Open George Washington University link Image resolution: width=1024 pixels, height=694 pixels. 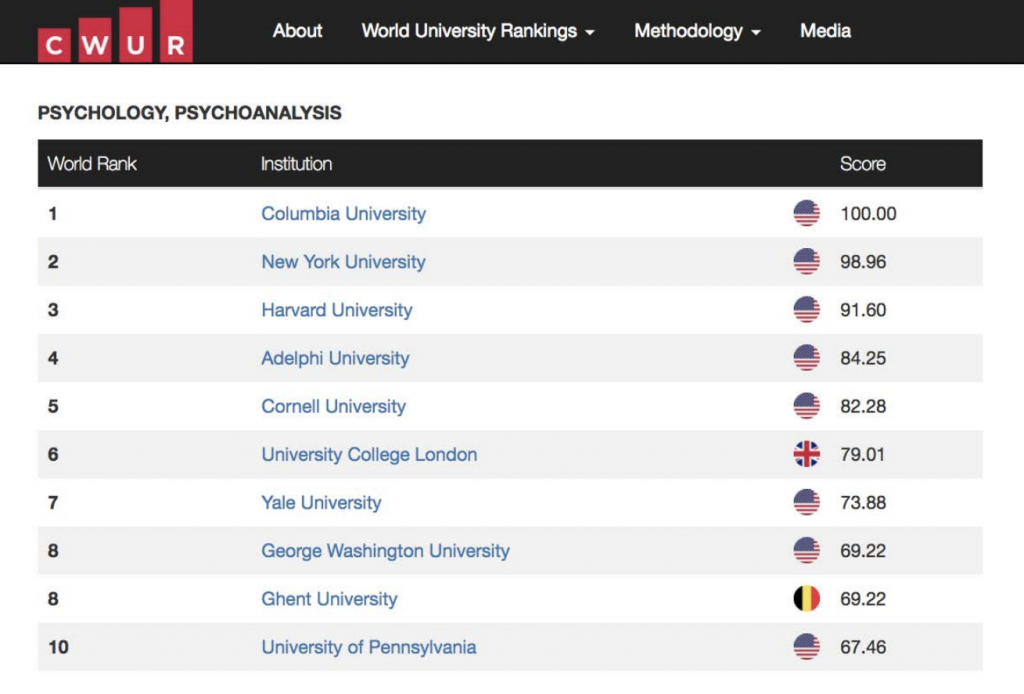click(x=385, y=551)
